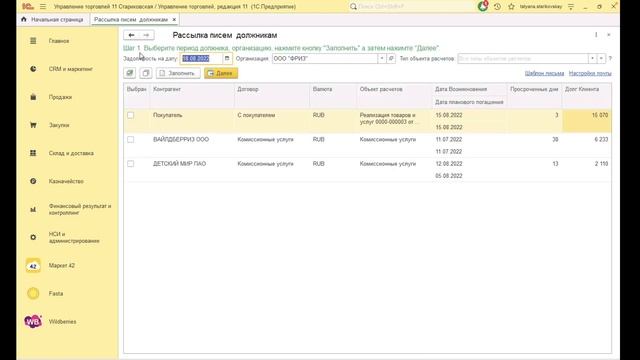
Task: Click the Заполнить button
Action: click(178, 73)
